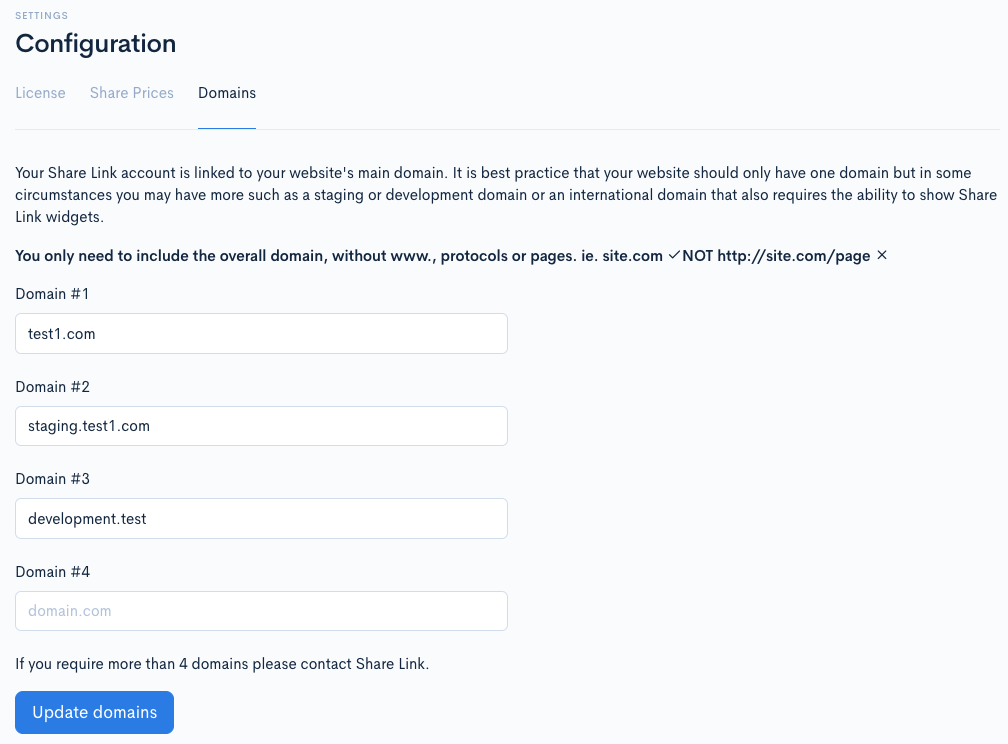Select the Domains tab
This screenshot has height=744, width=1008.
[227, 93]
